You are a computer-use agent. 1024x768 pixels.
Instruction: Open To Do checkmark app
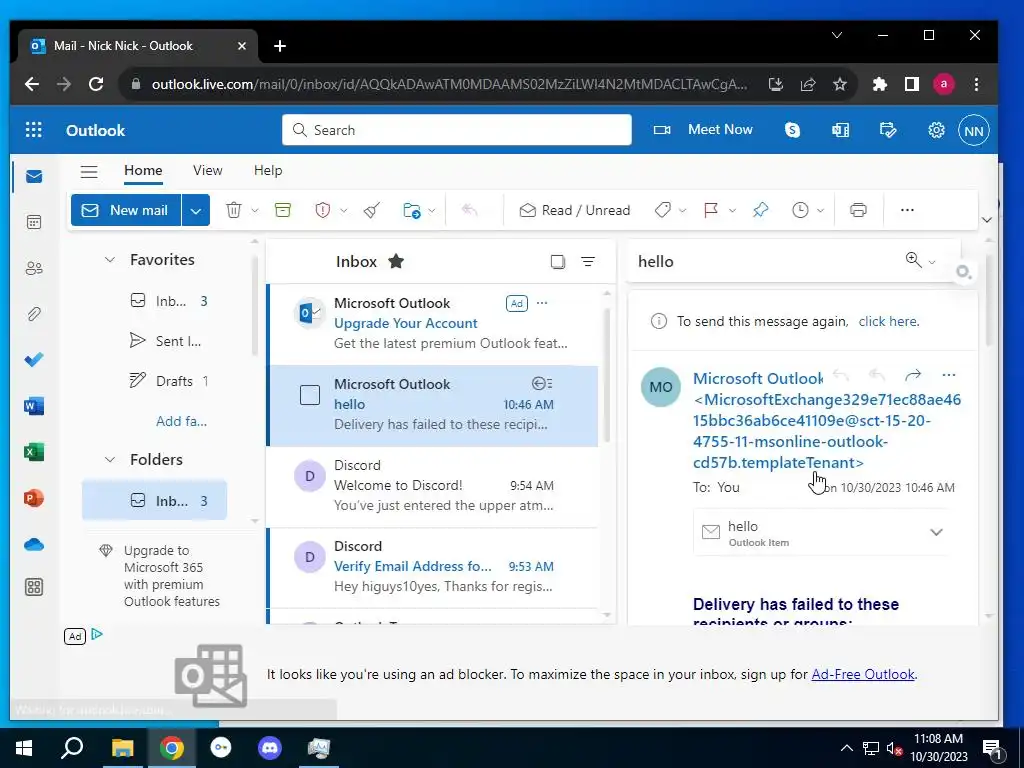click(x=34, y=359)
